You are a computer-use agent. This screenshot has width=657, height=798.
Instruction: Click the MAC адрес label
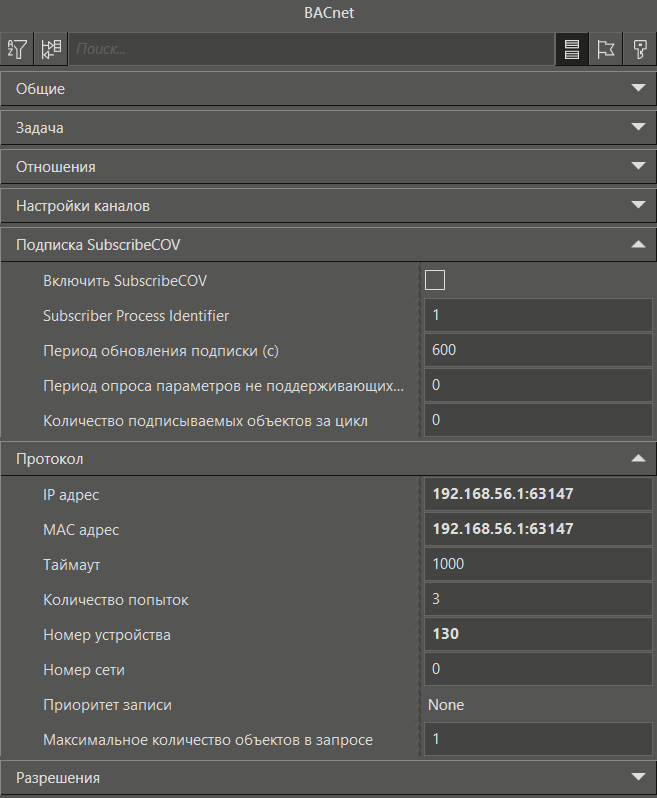pyautogui.click(x=81, y=530)
